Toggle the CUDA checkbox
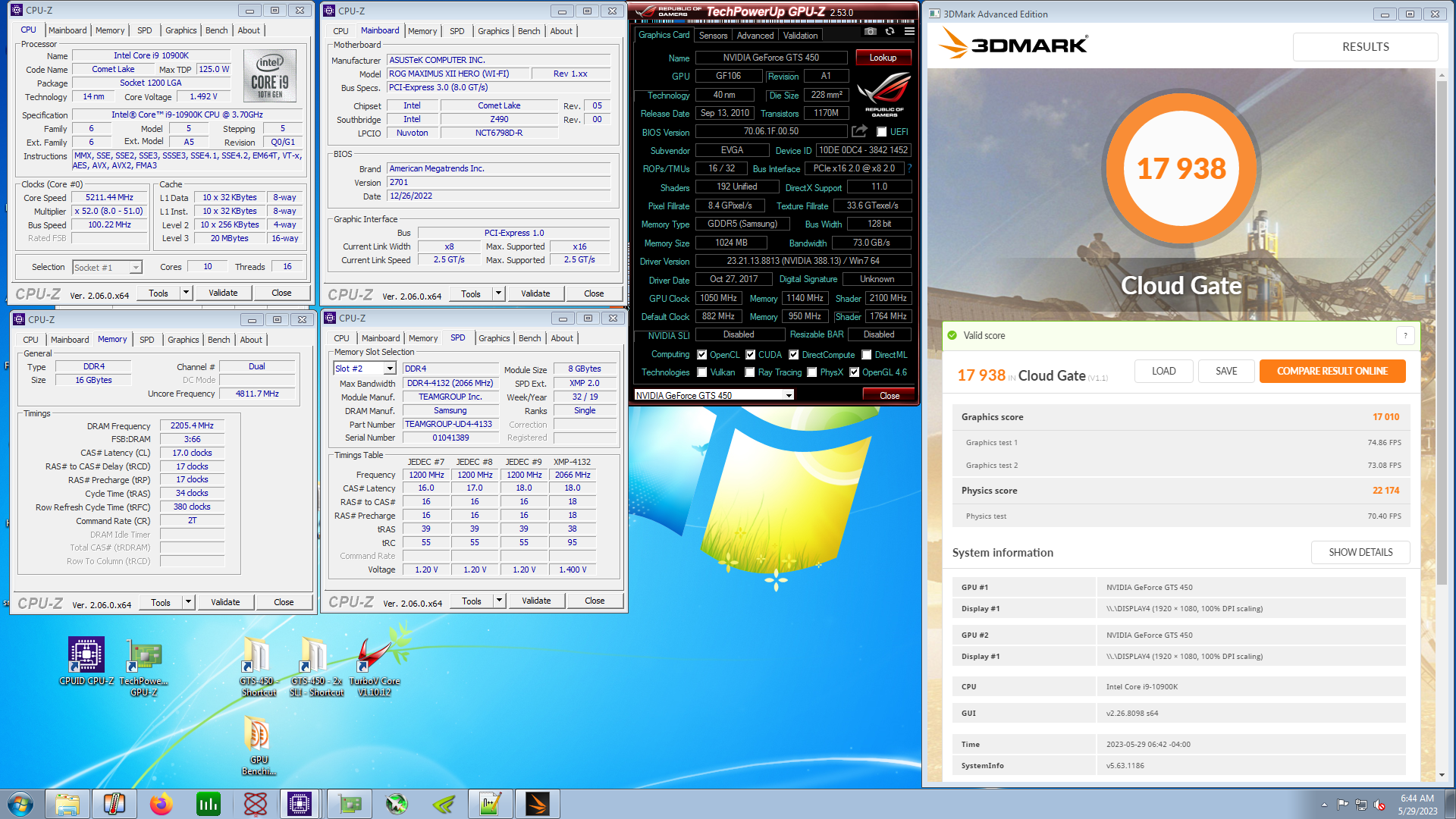 click(750, 354)
